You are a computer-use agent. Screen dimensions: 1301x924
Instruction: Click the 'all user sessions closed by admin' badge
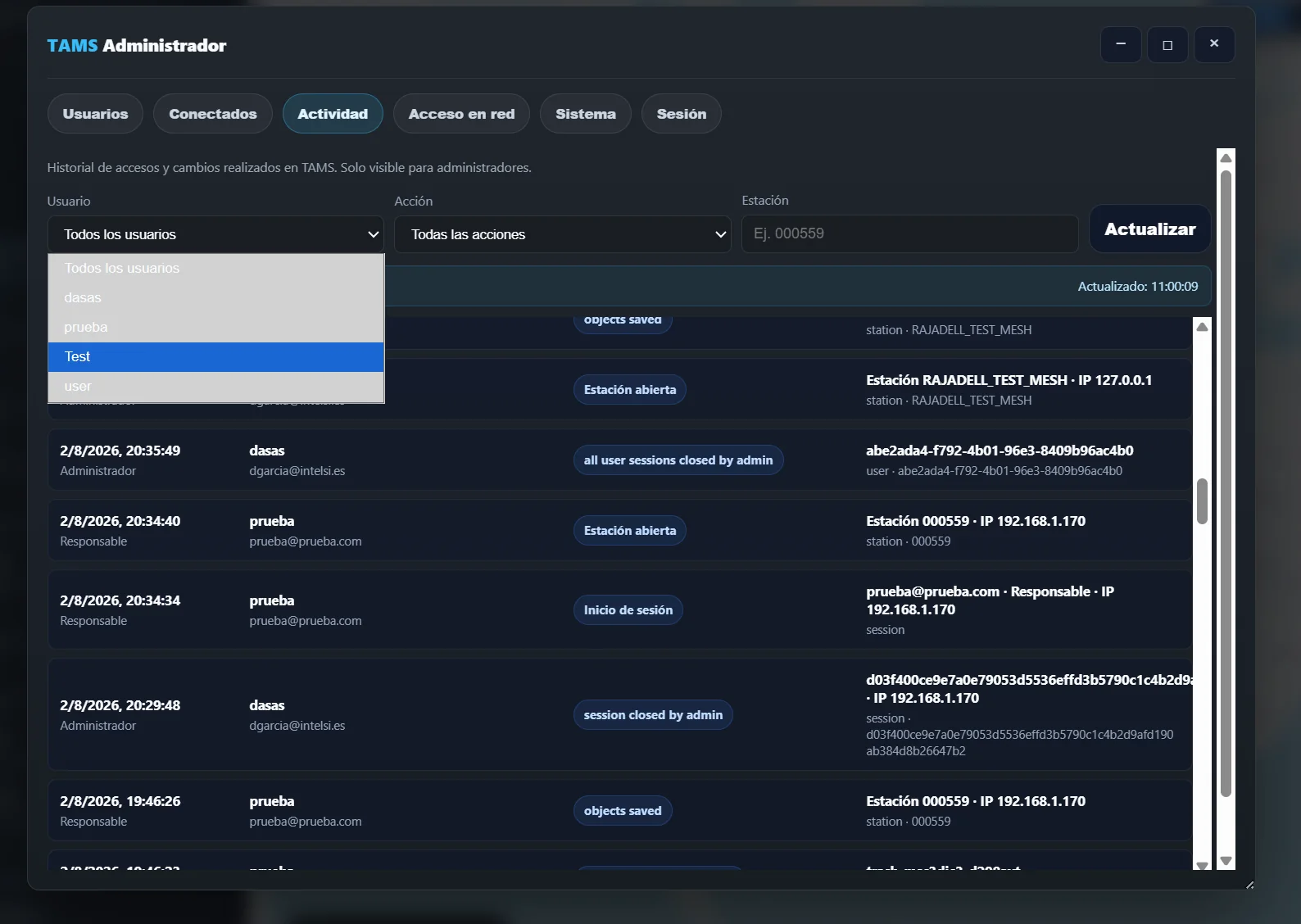[678, 460]
